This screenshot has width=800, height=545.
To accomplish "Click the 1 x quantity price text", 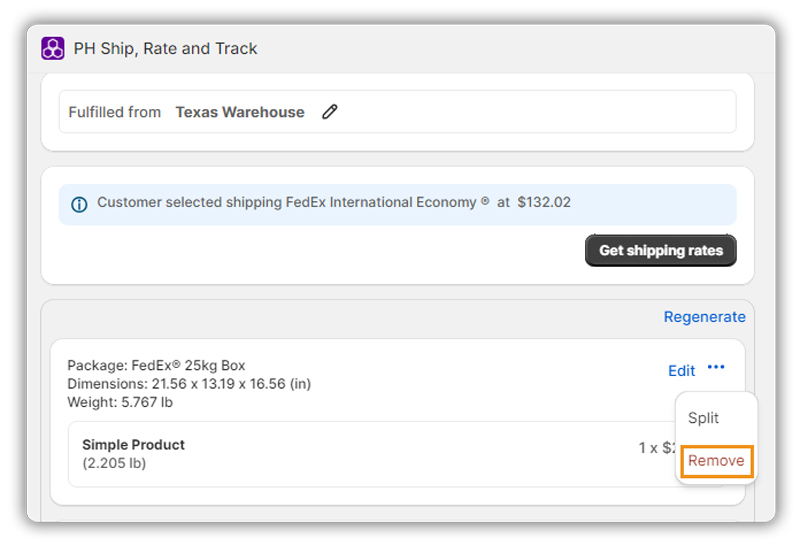I will (x=657, y=448).
